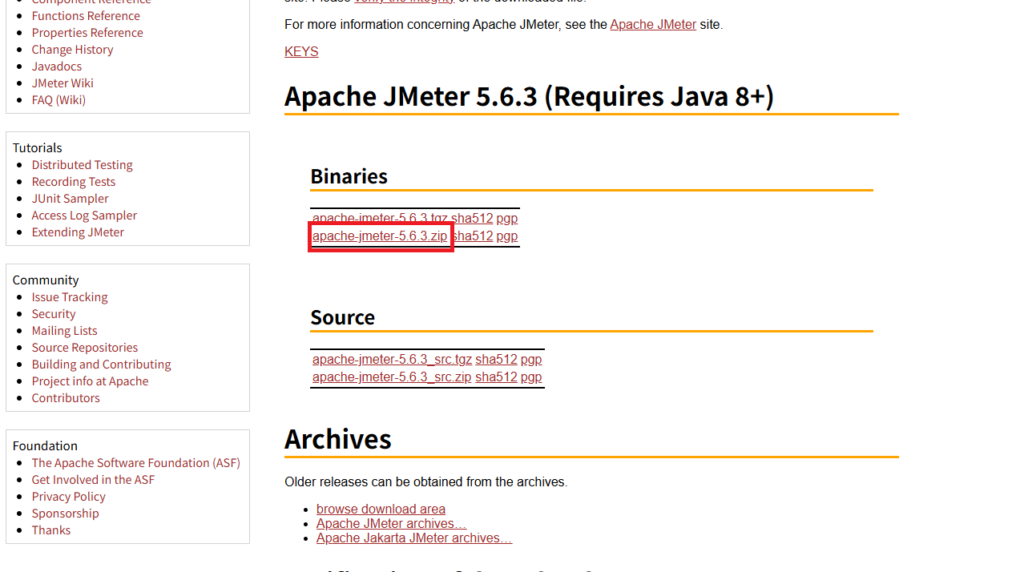The image size is (1024, 572).
Task: Open pgp signature for source tgz
Action: [531, 359]
